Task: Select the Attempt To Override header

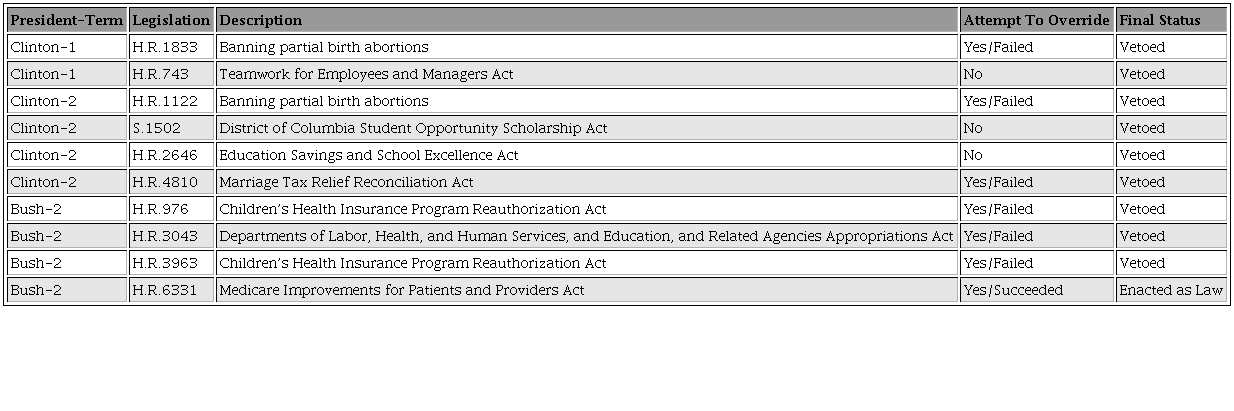Action: pos(1037,20)
